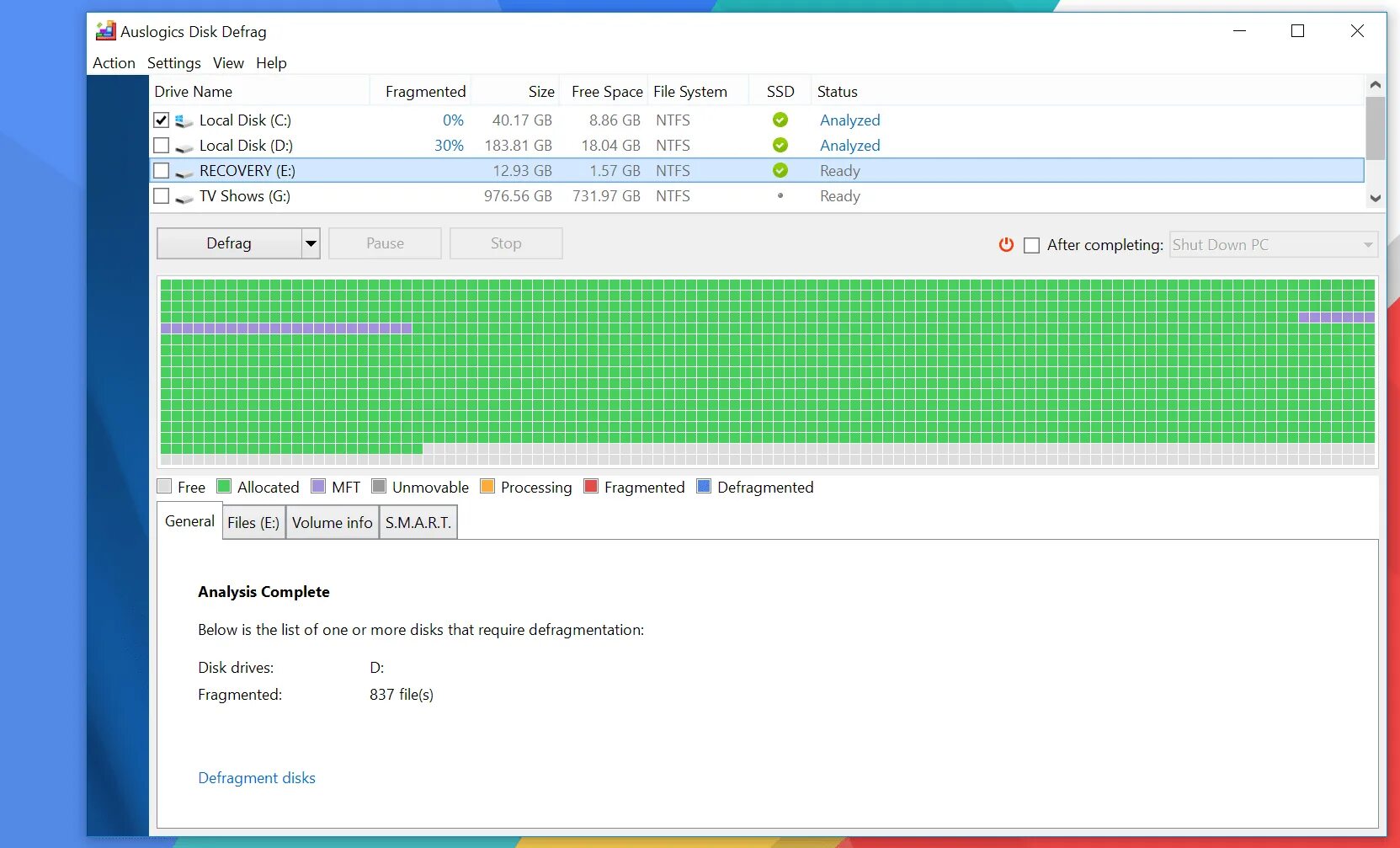Click the TV Shows (G:) drive icon
The height and width of the screenshot is (848, 1400).
point(184,197)
